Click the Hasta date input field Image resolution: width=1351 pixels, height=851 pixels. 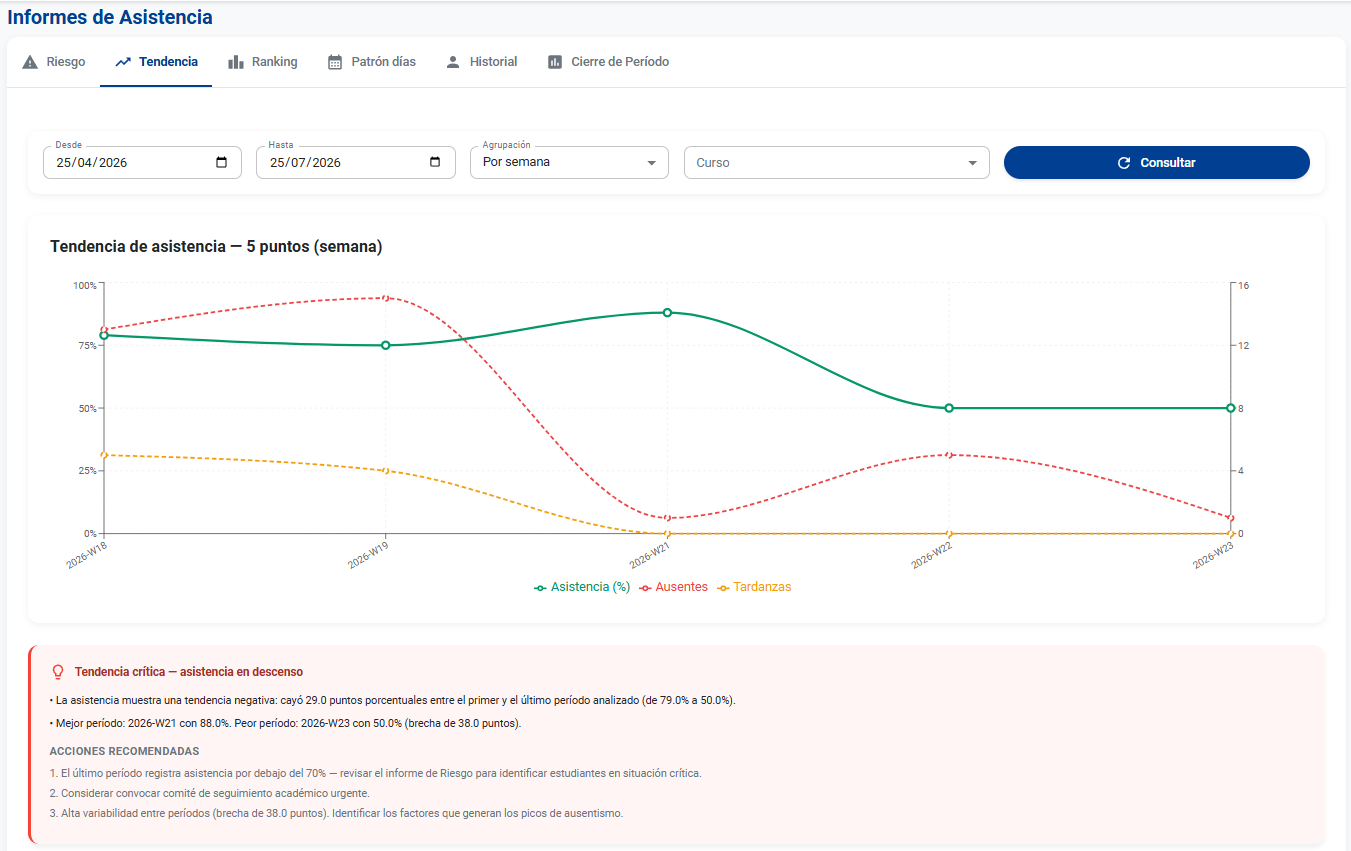(x=355, y=162)
